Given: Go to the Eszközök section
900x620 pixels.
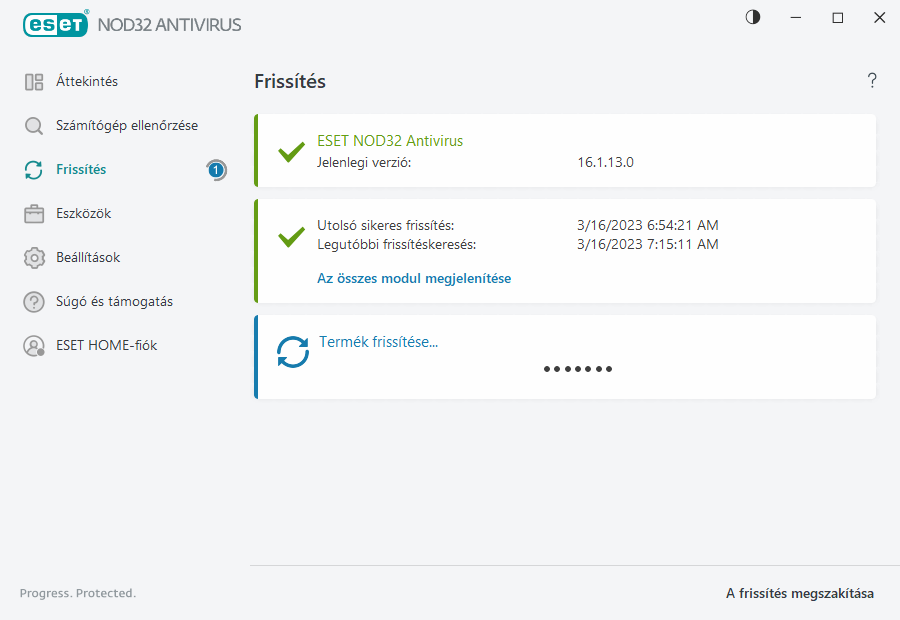Looking at the screenshot, I should pos(83,214).
